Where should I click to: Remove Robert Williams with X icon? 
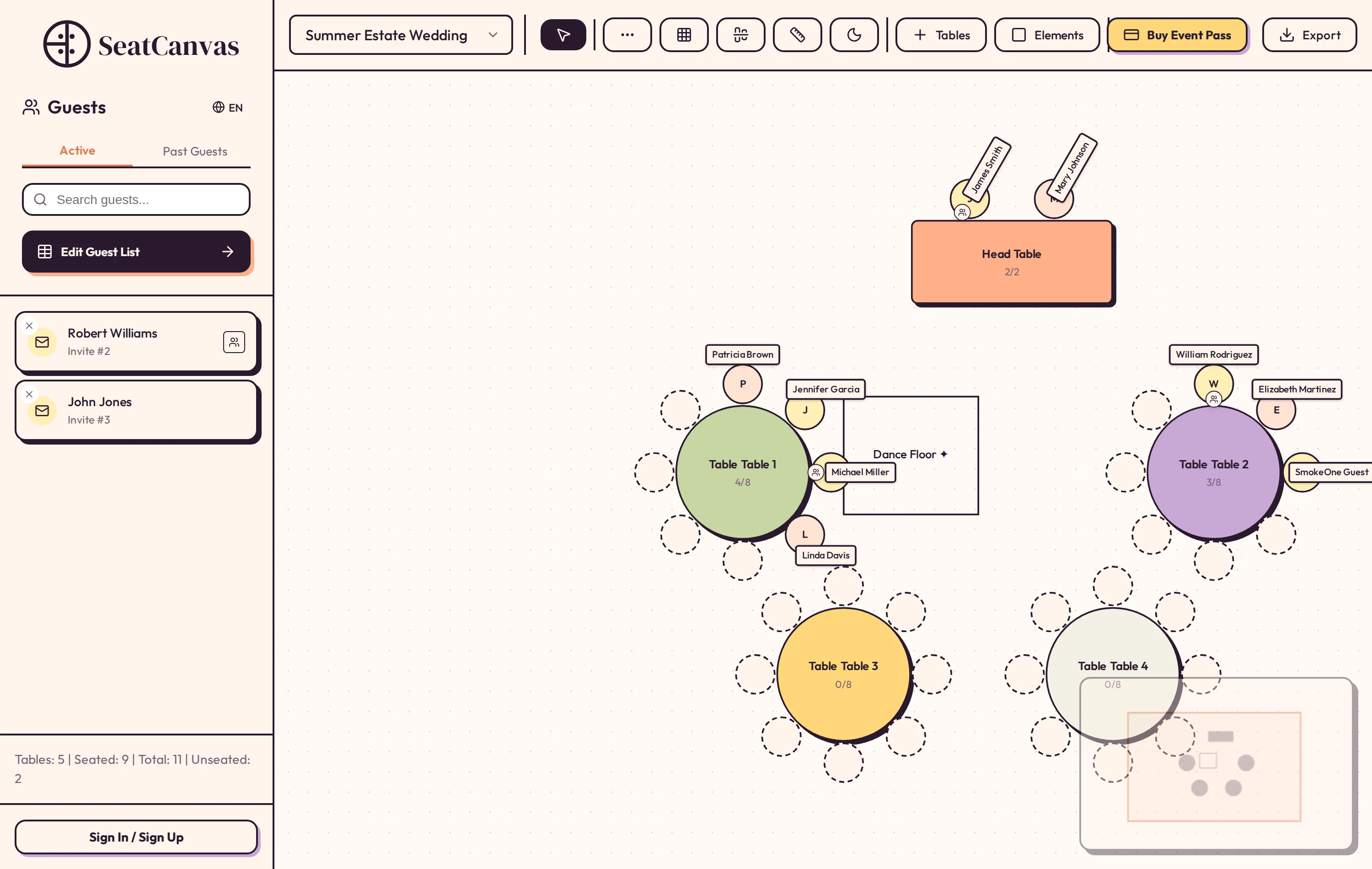[30, 325]
